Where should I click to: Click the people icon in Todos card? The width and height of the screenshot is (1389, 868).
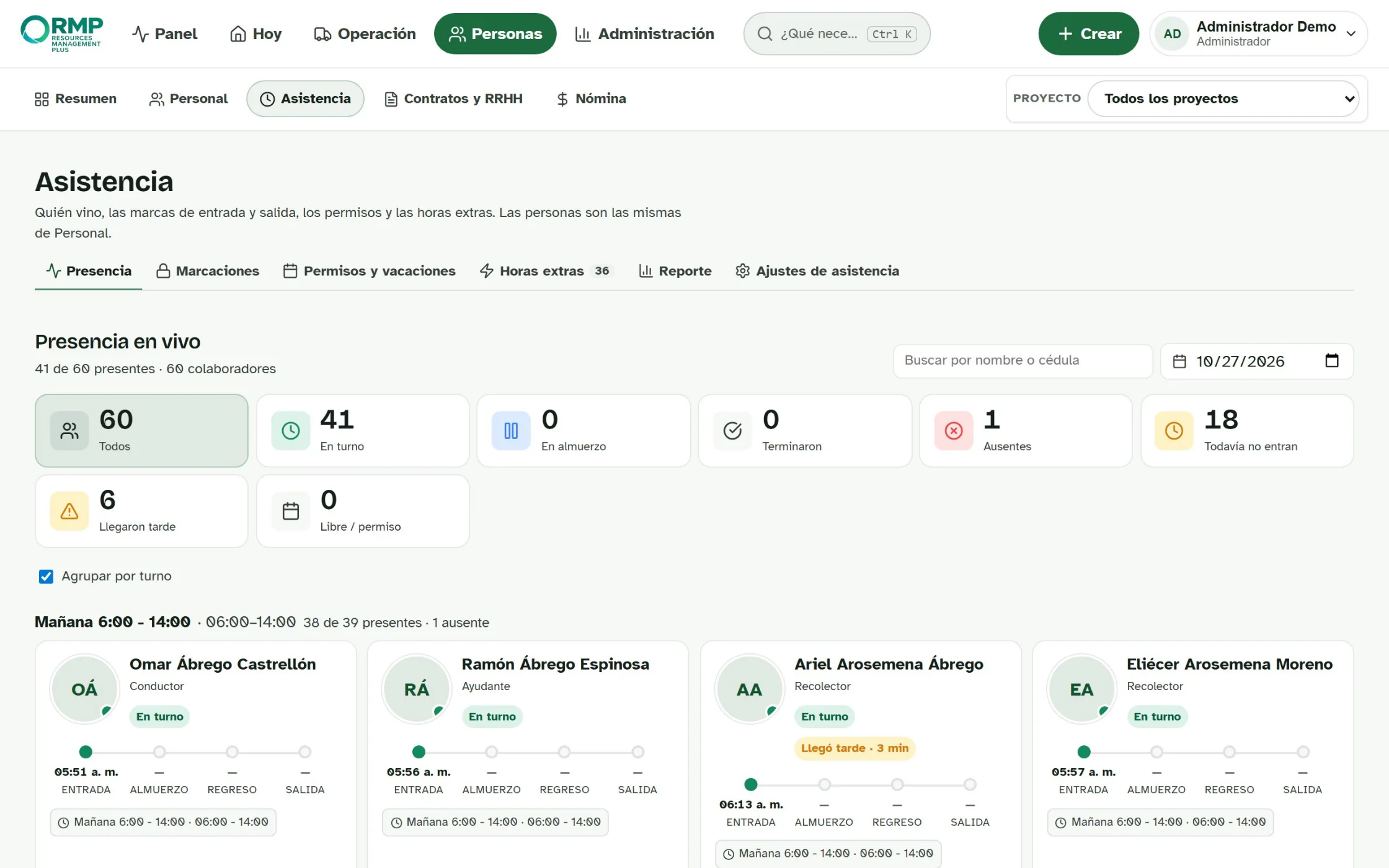69,430
